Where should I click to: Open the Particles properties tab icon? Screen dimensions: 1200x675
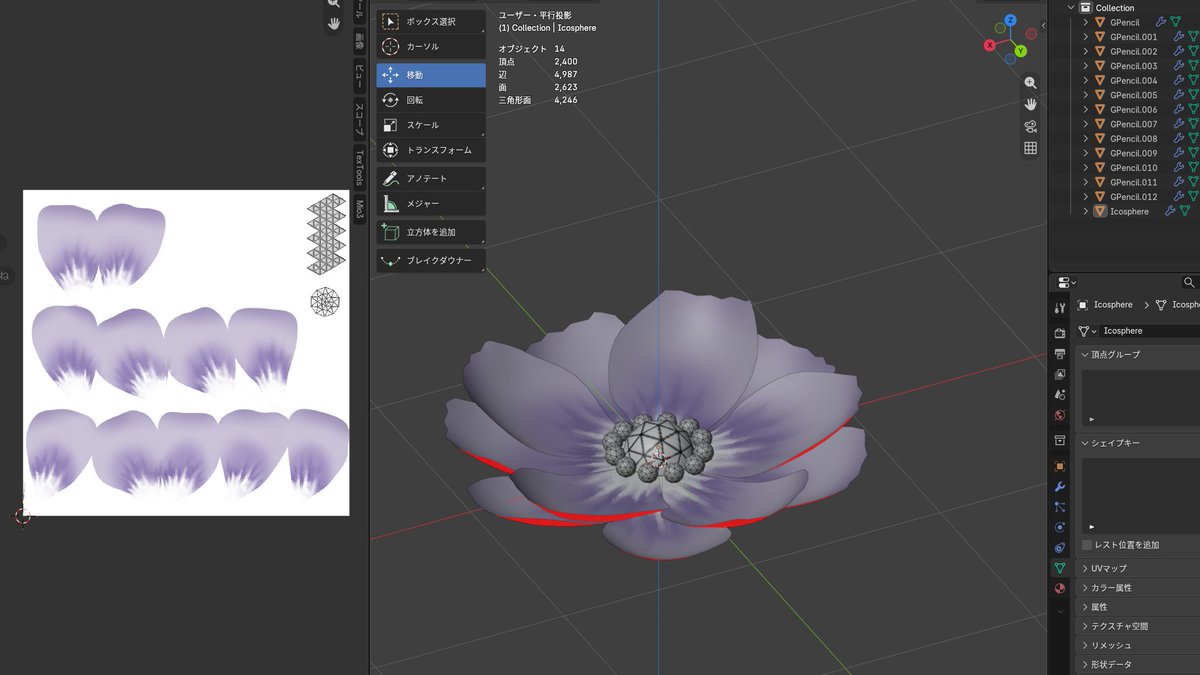coord(1060,507)
